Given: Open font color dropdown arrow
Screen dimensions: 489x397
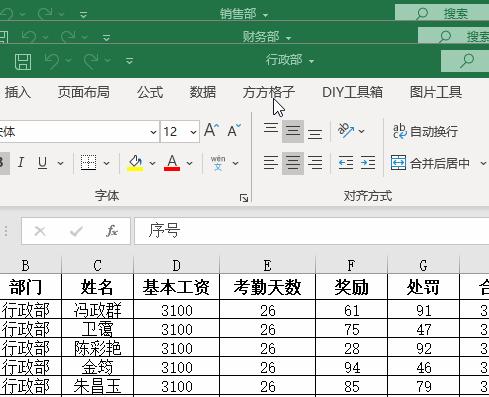Looking at the screenshot, I should pyautogui.click(x=189, y=163).
